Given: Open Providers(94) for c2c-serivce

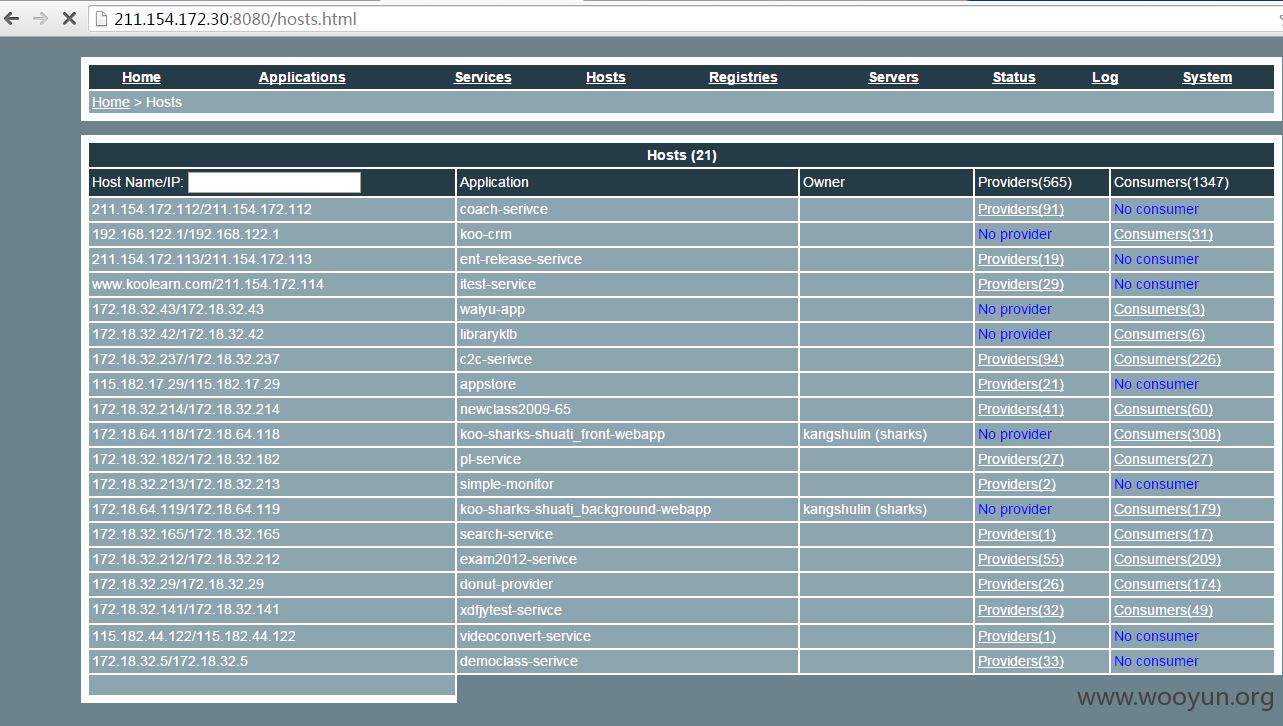Looking at the screenshot, I should click(1021, 359).
